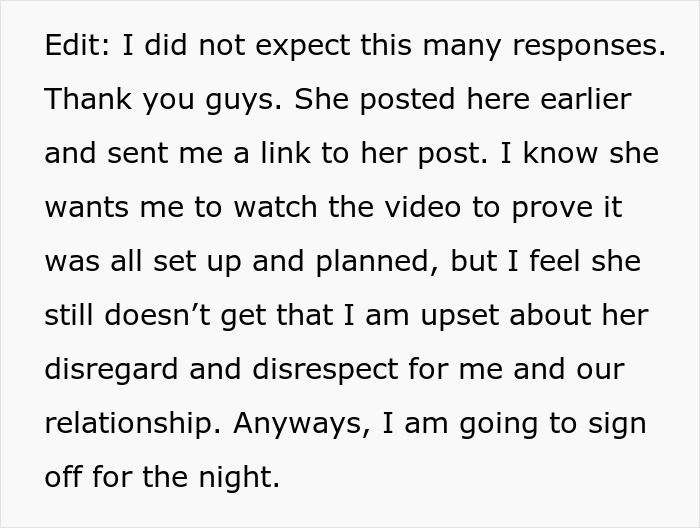This screenshot has height=528, width=700.
Task: Click the word "post." in third line
Action: click(453, 155)
